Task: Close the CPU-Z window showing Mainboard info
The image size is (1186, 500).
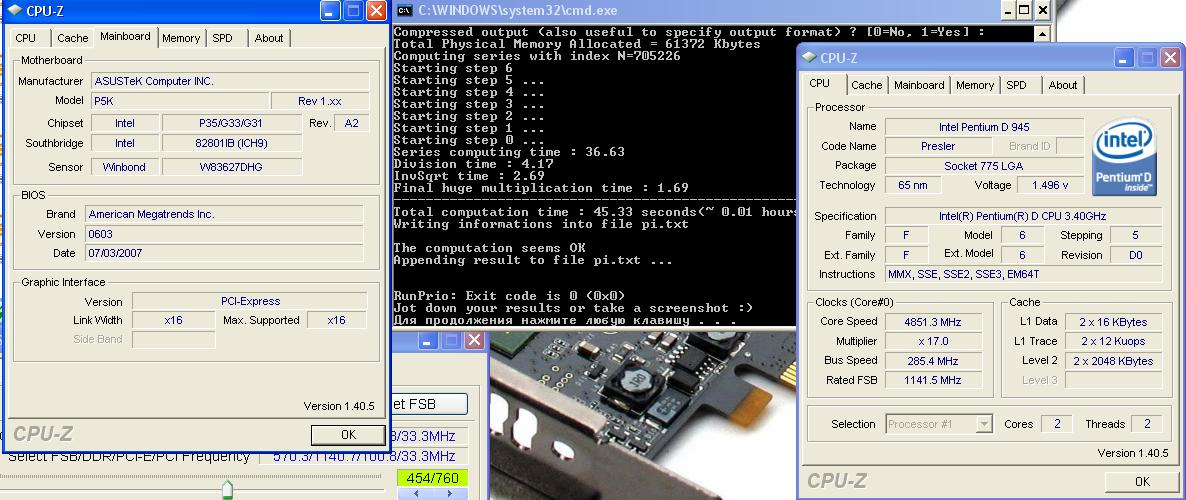Action: pos(375,11)
